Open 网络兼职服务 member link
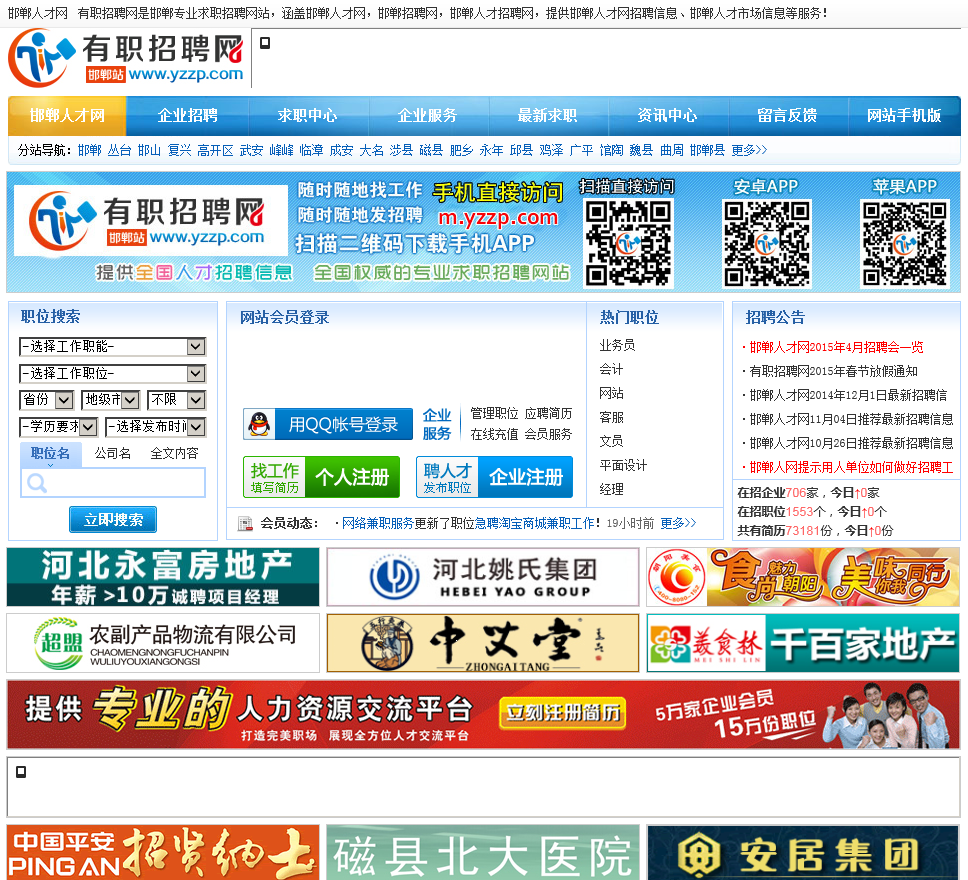The height and width of the screenshot is (880, 968). point(378,523)
